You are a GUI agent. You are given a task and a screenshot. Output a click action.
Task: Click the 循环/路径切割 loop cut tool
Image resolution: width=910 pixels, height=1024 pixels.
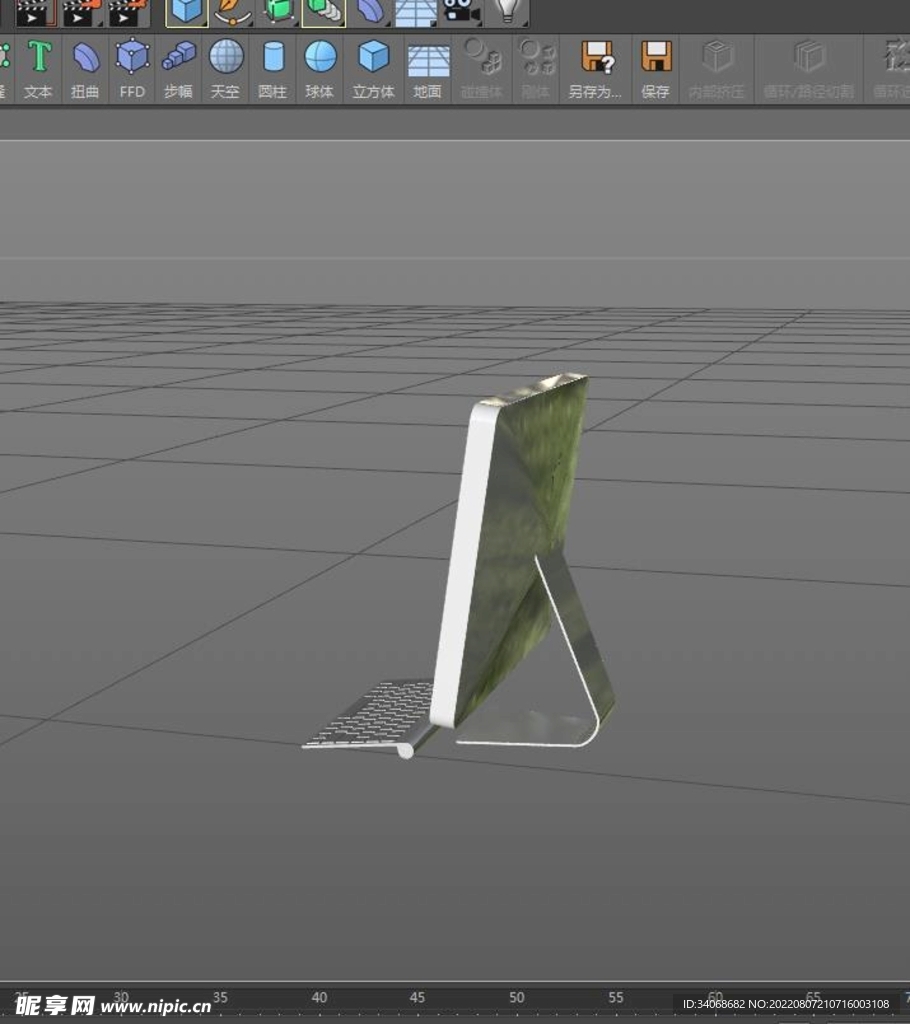coord(808,66)
